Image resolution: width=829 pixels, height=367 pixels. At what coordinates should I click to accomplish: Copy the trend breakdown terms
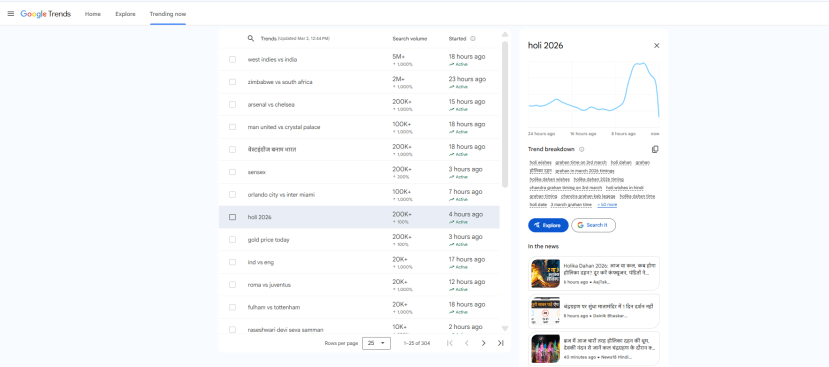point(655,150)
